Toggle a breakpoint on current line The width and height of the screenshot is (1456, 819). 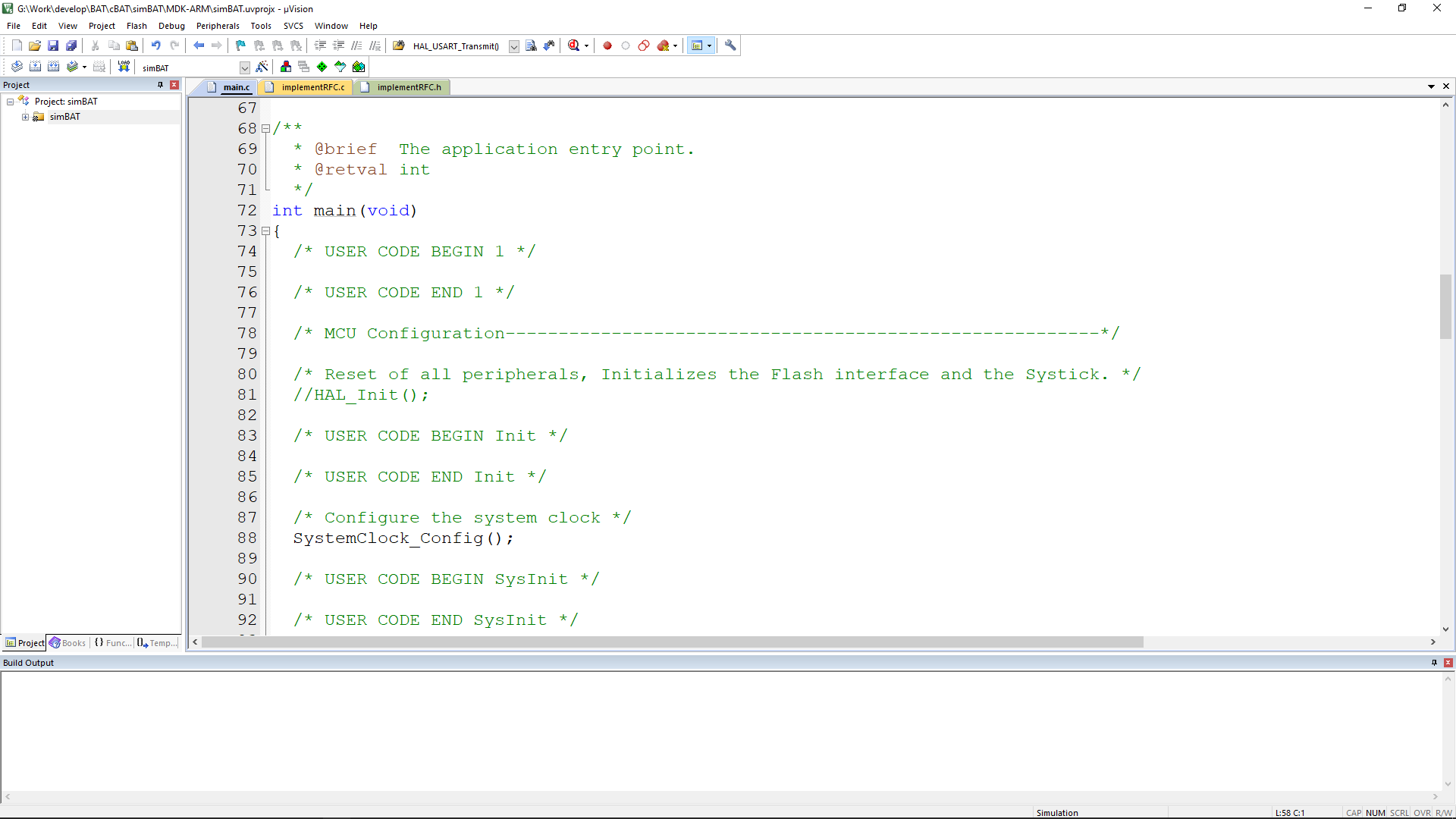(607, 45)
